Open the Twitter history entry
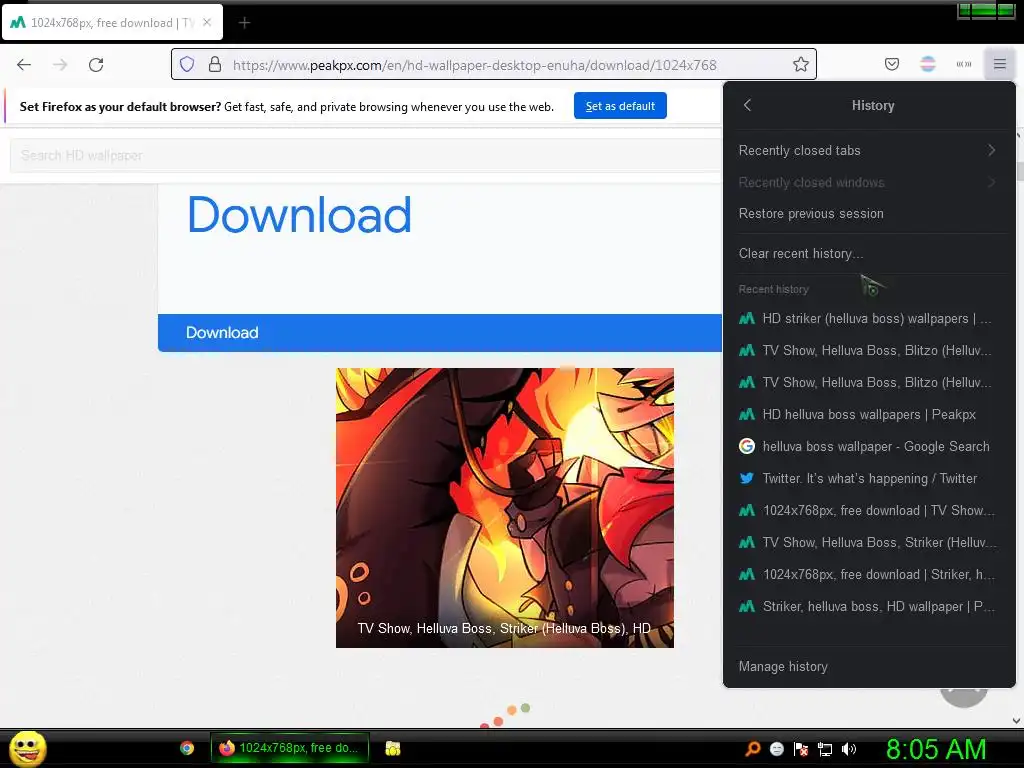 click(869, 479)
